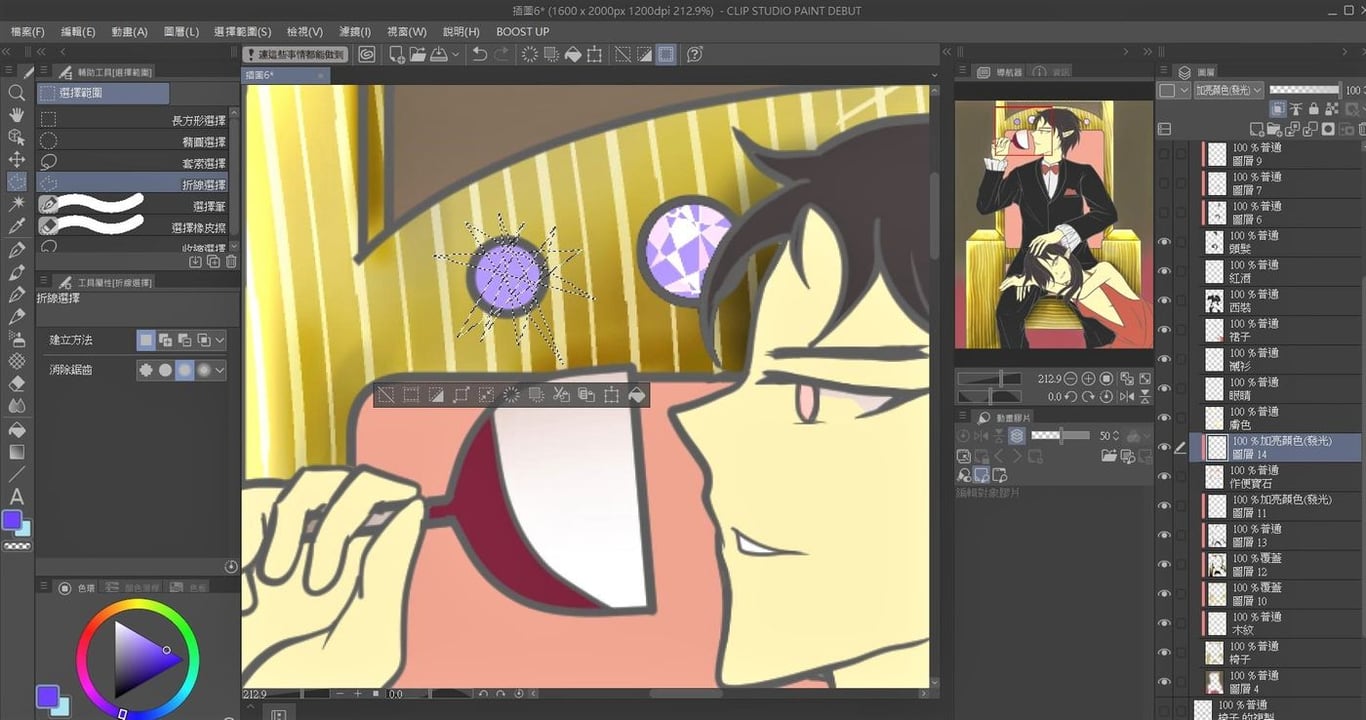Select the Hand move-view tool
1366x720 pixels.
pos(16,115)
